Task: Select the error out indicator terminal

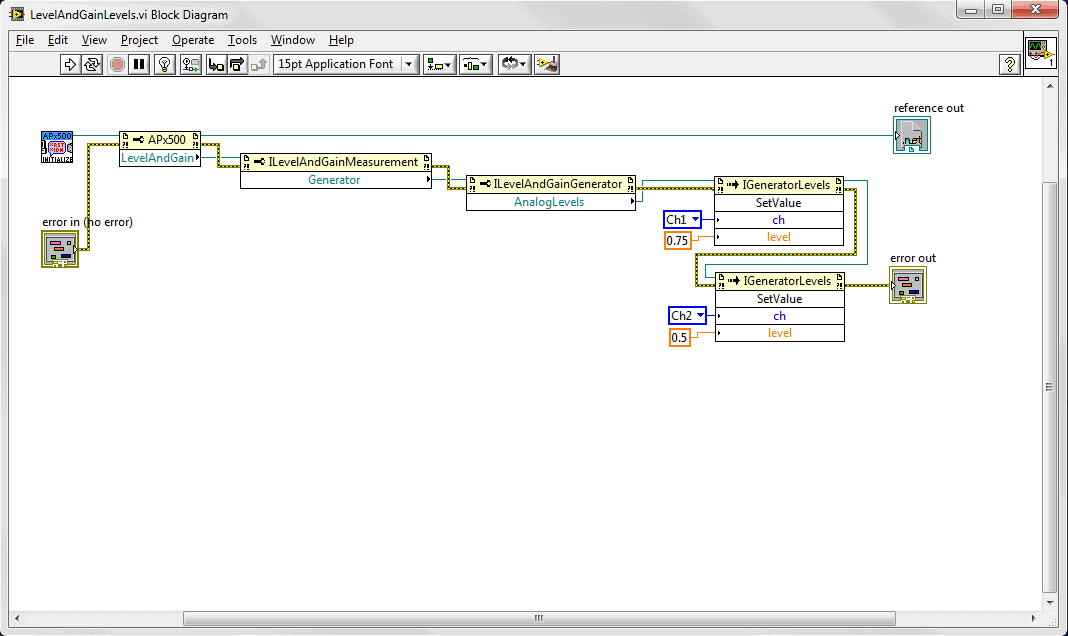Action: point(909,285)
